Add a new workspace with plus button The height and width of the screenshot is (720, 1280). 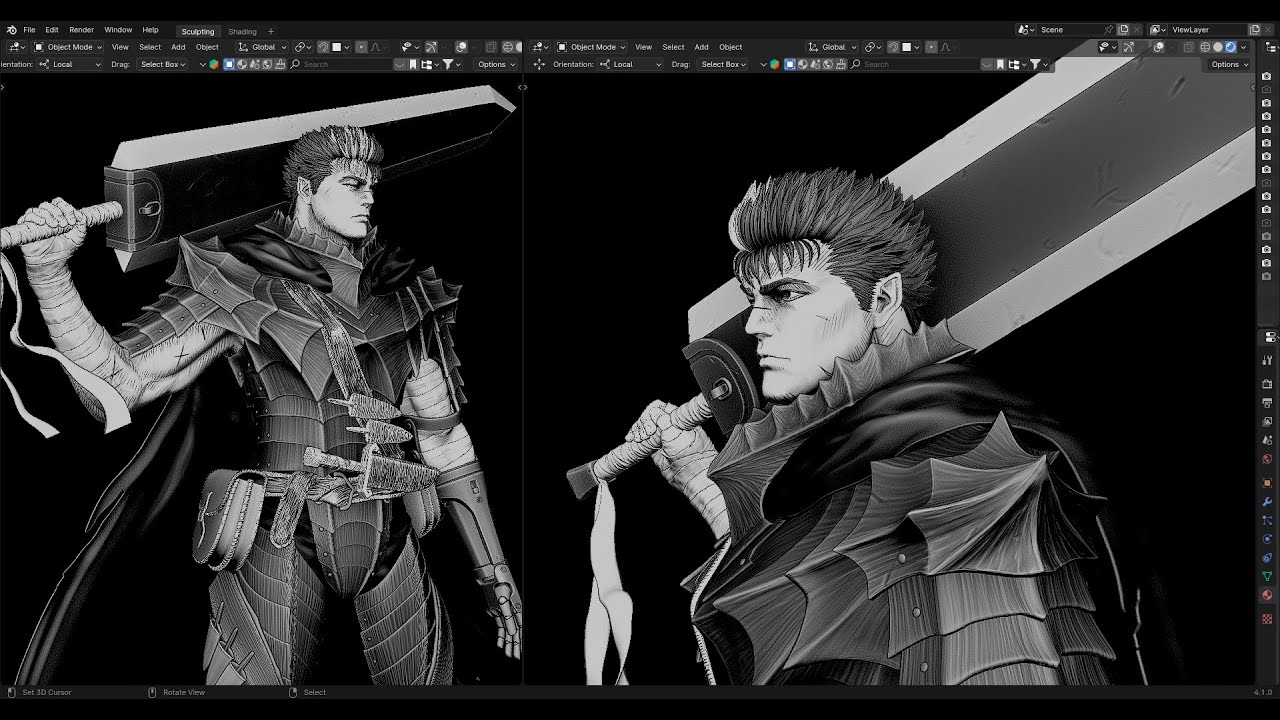[x=271, y=31]
